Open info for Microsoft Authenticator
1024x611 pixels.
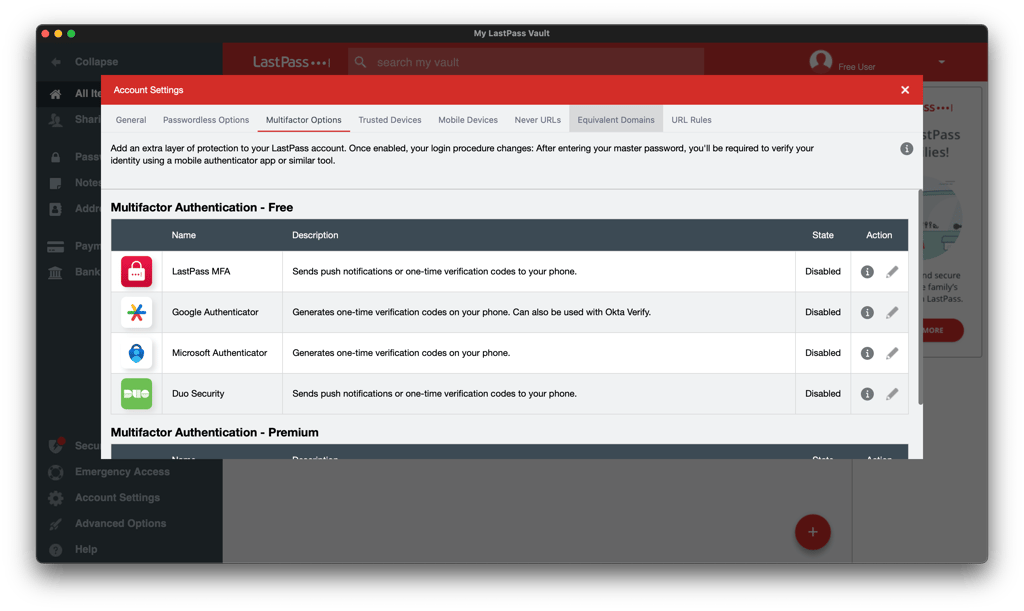point(867,353)
